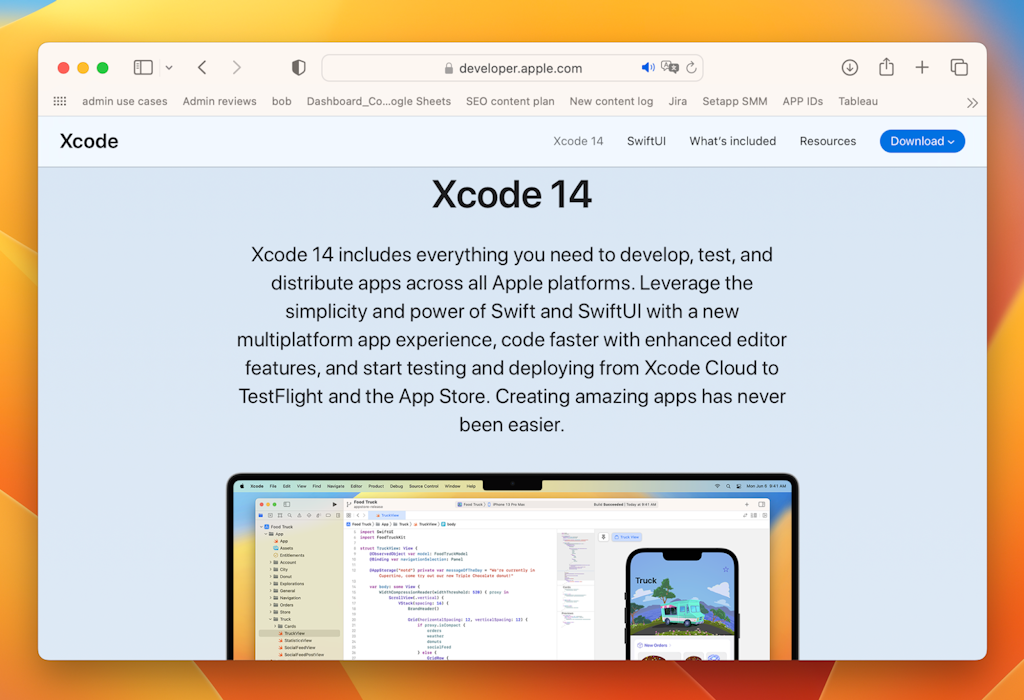Show the tab overview
This screenshot has width=1024, height=700.
tap(959, 67)
